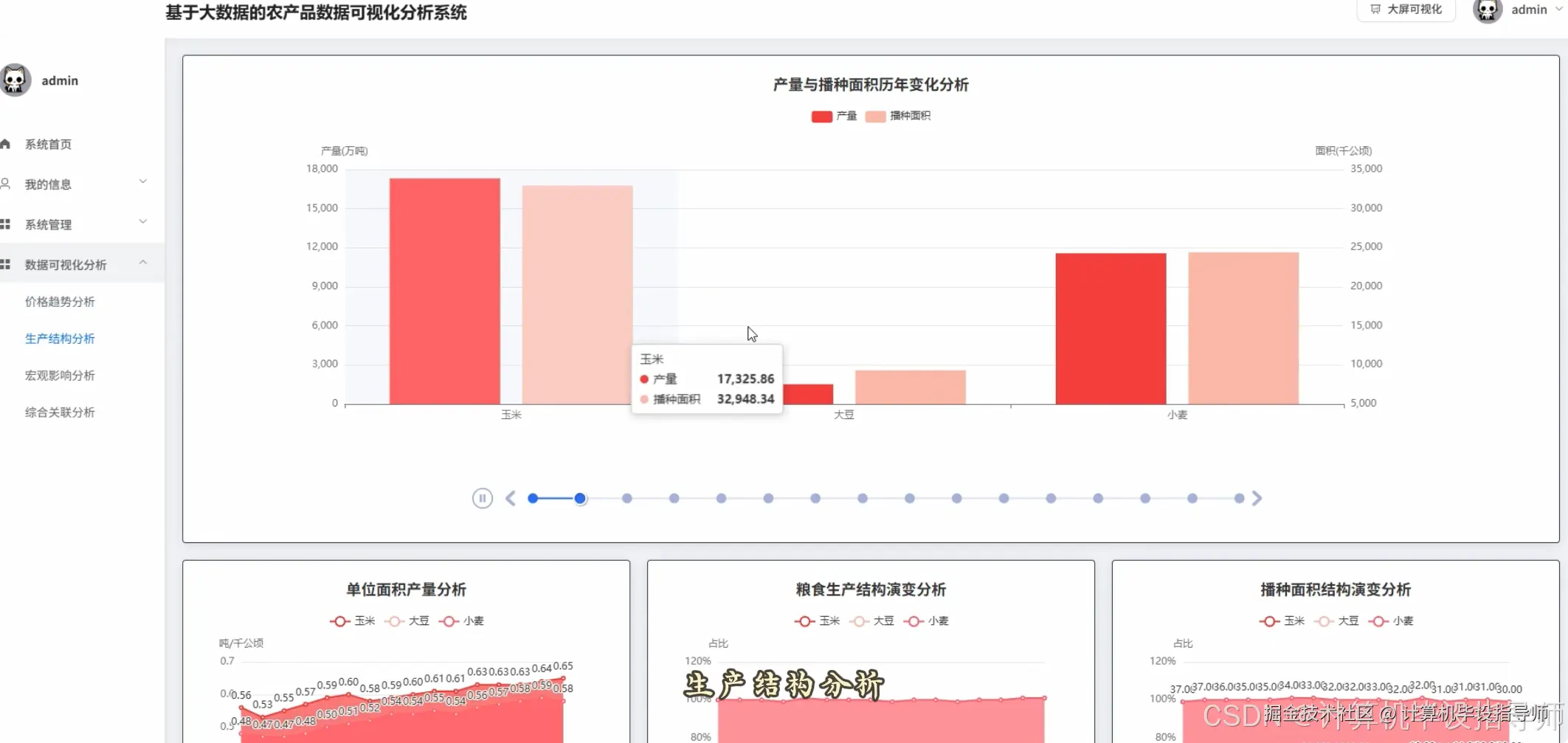The image size is (1568, 743).
Task: Click the 32,948.34 tooltip value
Action: click(x=745, y=399)
